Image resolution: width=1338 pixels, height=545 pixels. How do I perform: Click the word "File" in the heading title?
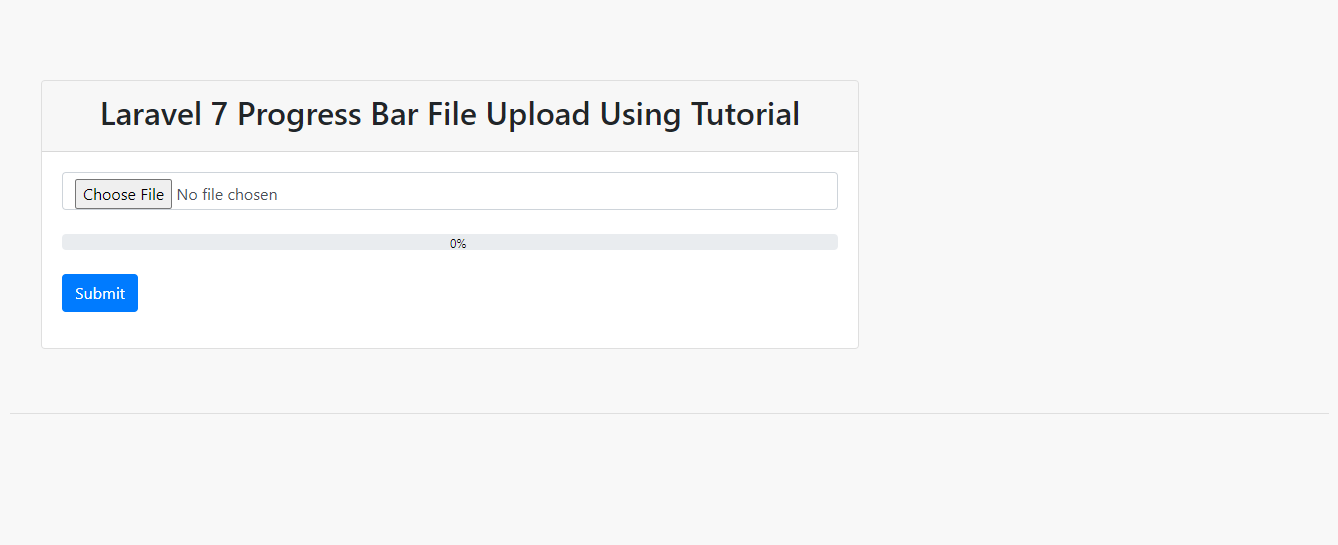click(x=452, y=114)
